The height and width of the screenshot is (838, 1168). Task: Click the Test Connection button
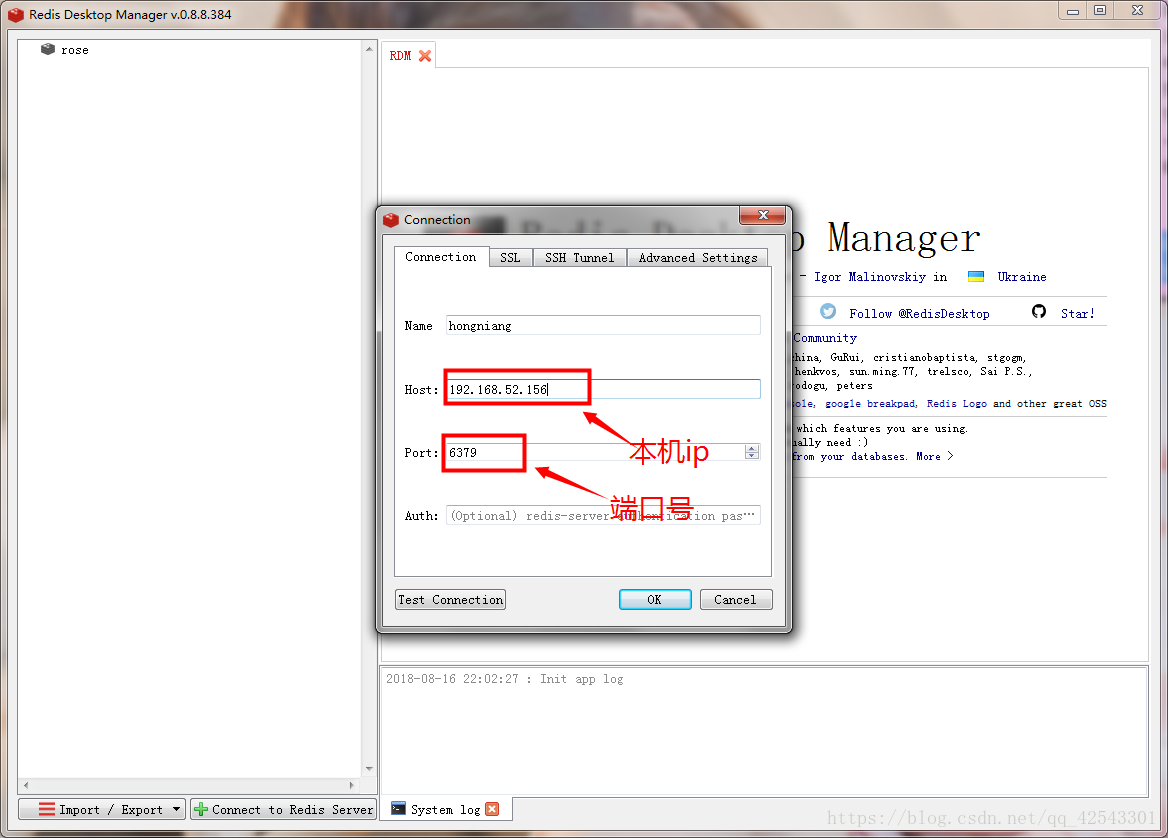(x=451, y=600)
